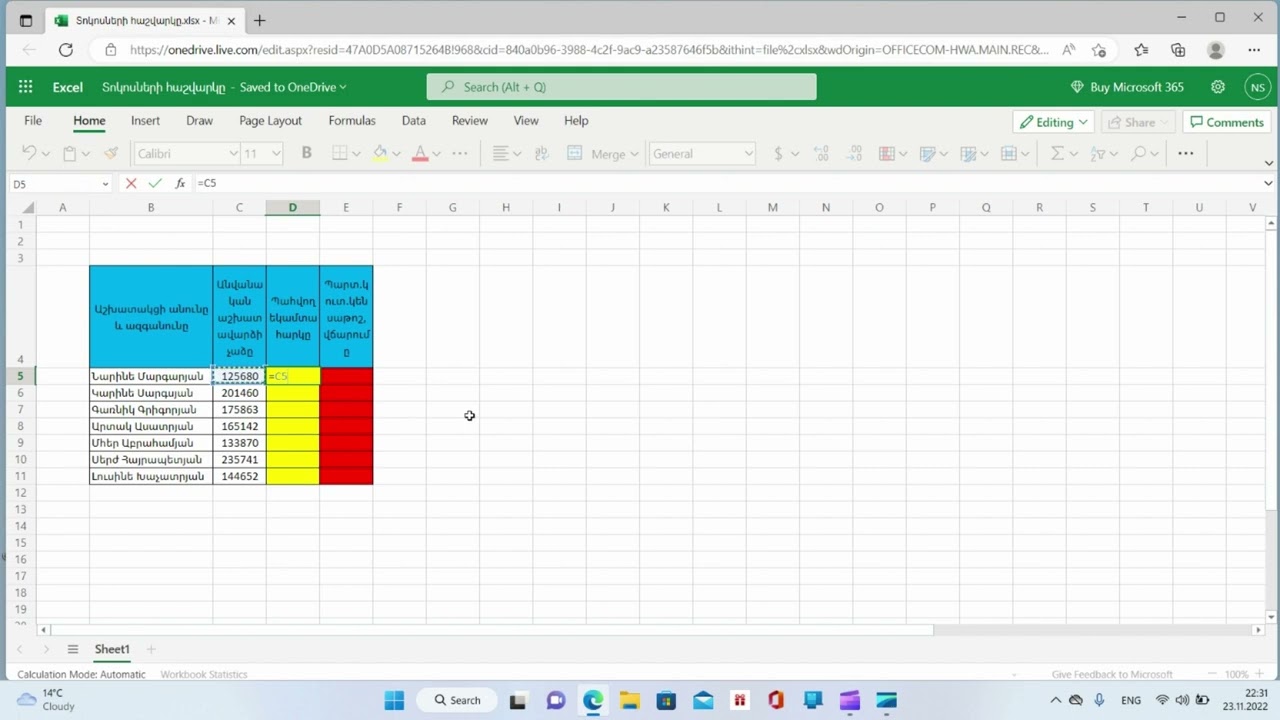The height and width of the screenshot is (720, 1280).
Task: Confirm formula entry with checkmark icon
Action: [154, 183]
